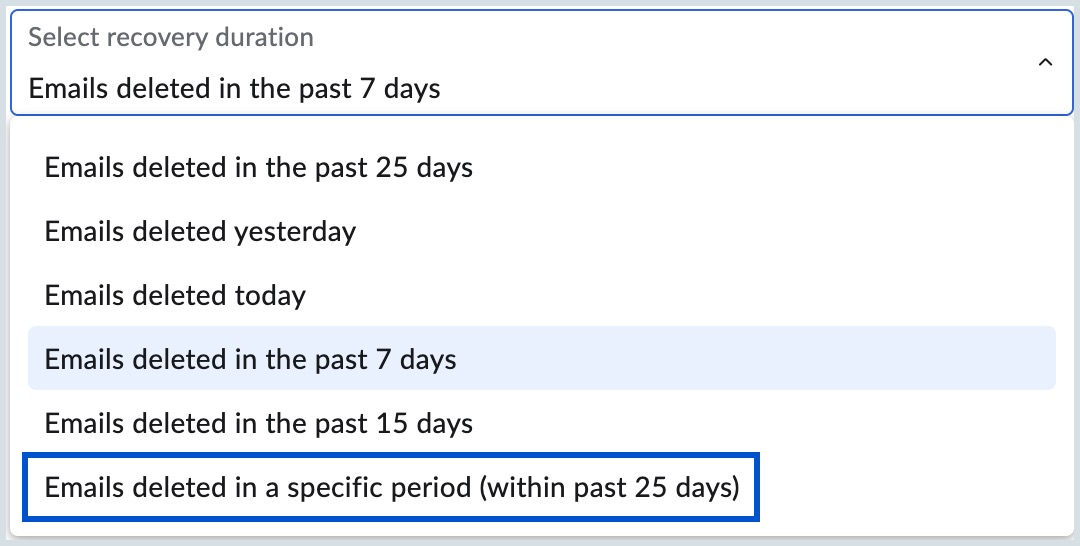Choose Emails deleted in the past 25 days
1080x546 pixels.
[x=259, y=167]
